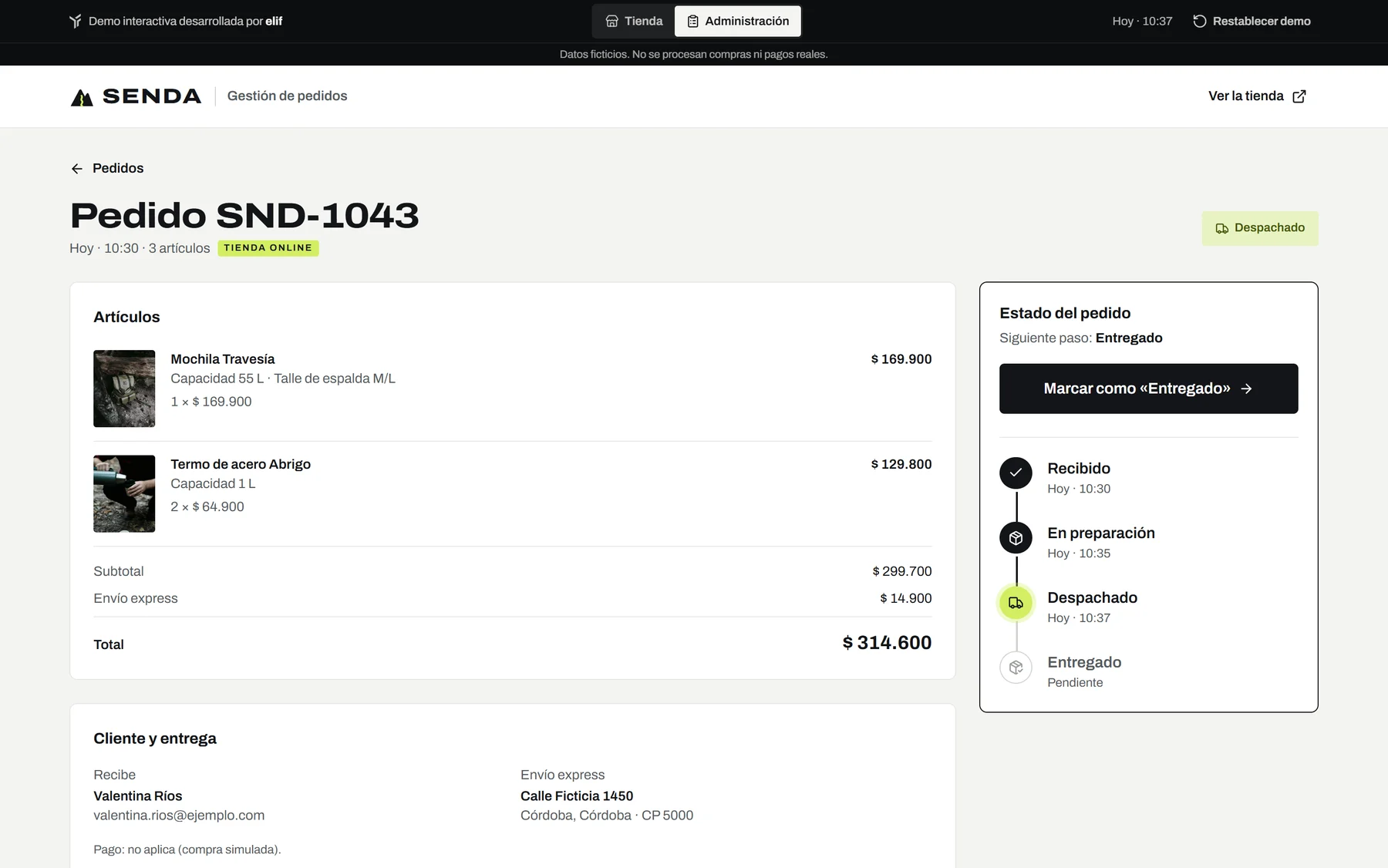Click the Termo de acero Abrigo name
The width and height of the screenshot is (1388, 868).
pyautogui.click(x=241, y=464)
